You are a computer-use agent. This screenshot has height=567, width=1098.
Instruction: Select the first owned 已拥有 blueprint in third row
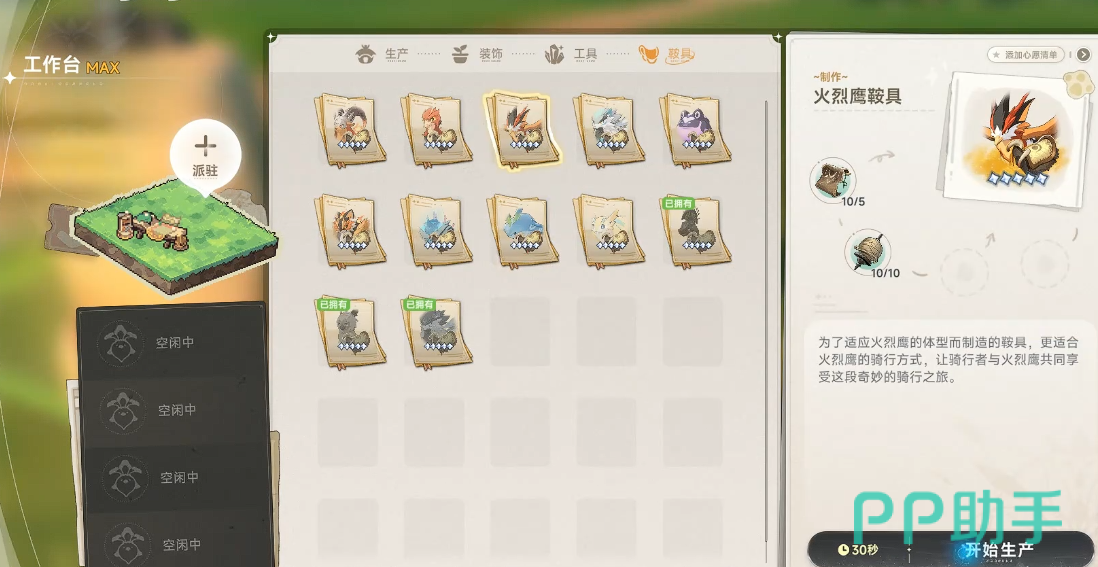pos(350,332)
